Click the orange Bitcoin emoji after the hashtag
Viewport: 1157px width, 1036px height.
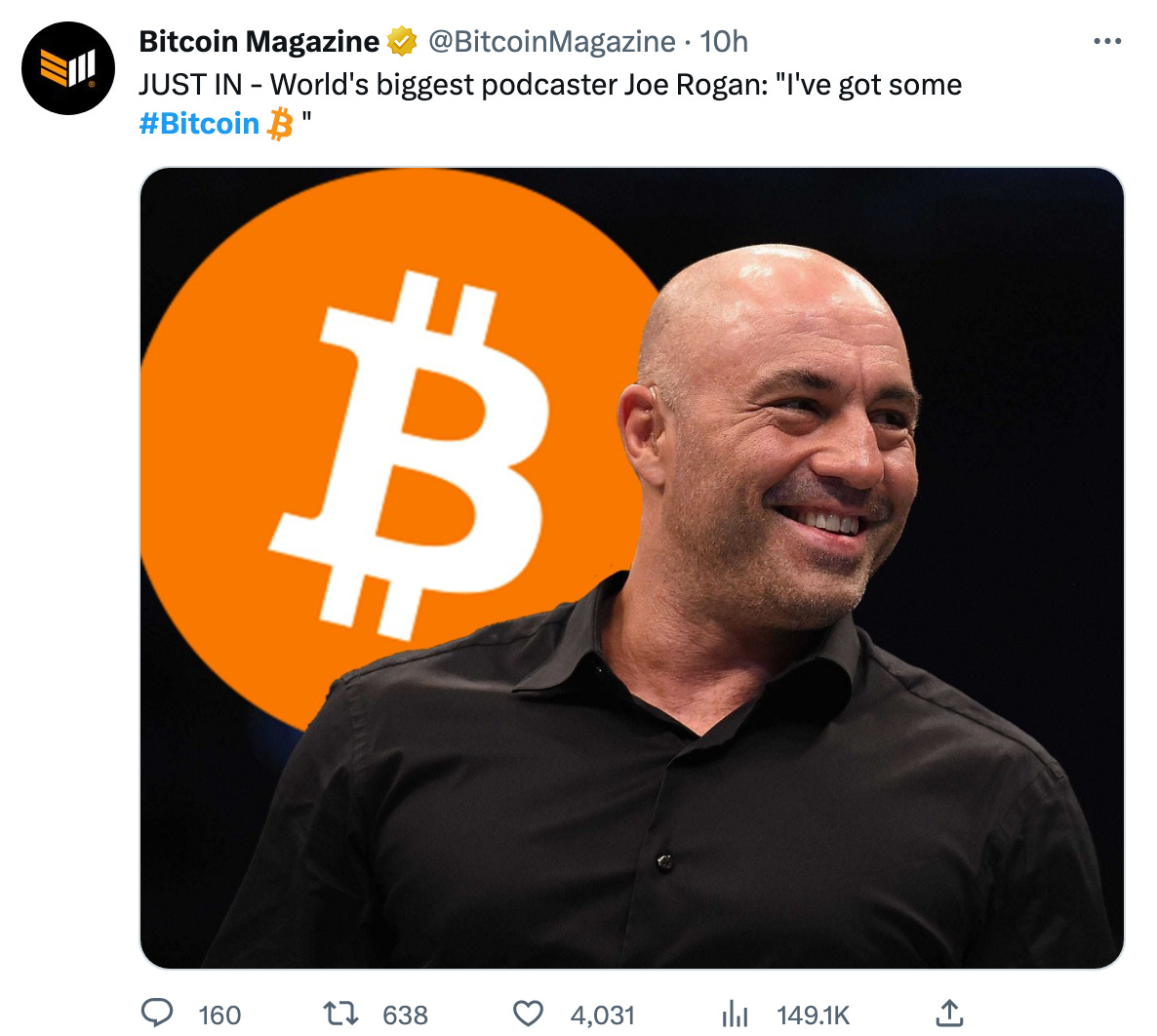(x=280, y=123)
